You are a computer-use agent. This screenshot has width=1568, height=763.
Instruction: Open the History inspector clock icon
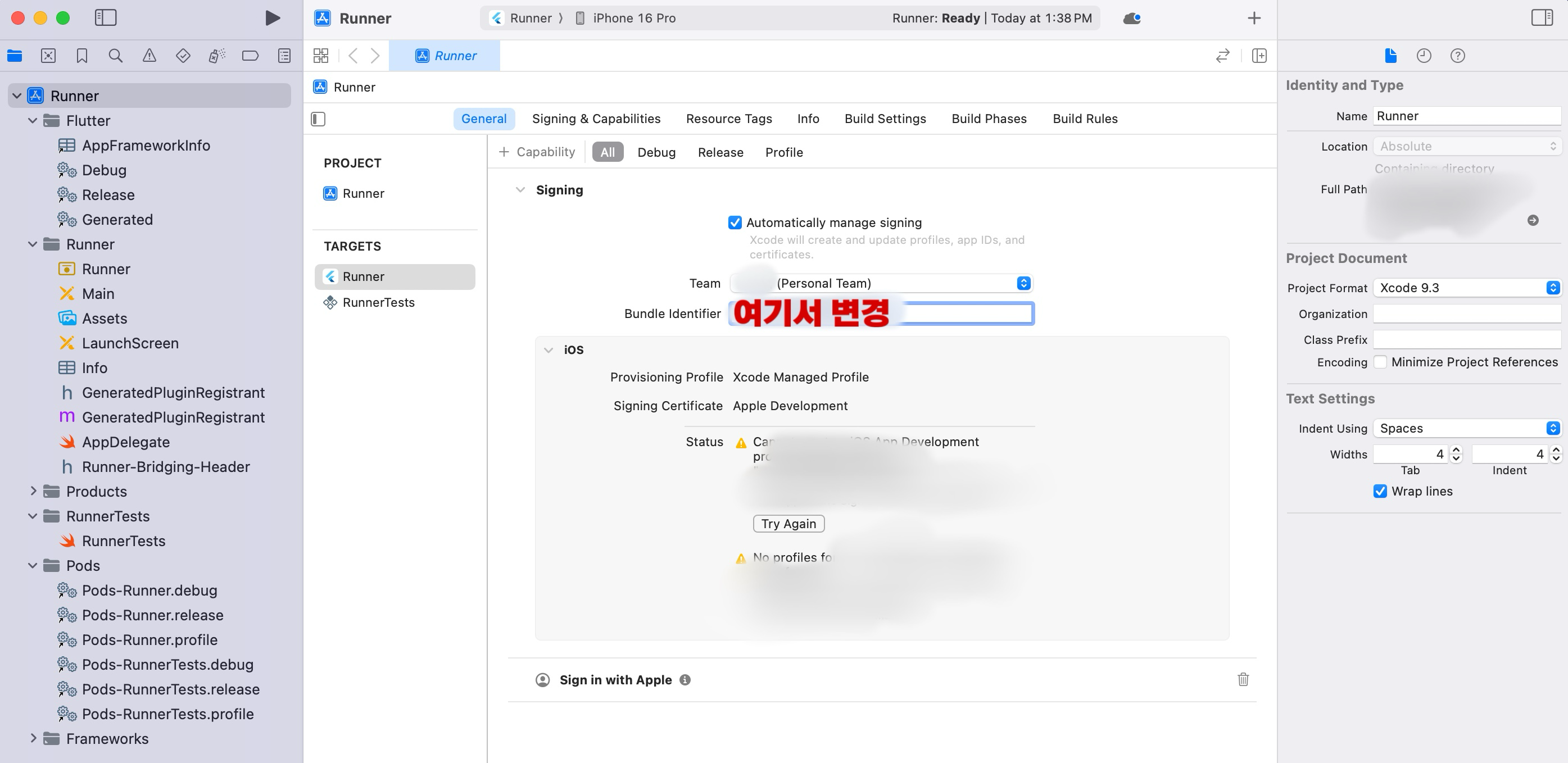(x=1423, y=56)
